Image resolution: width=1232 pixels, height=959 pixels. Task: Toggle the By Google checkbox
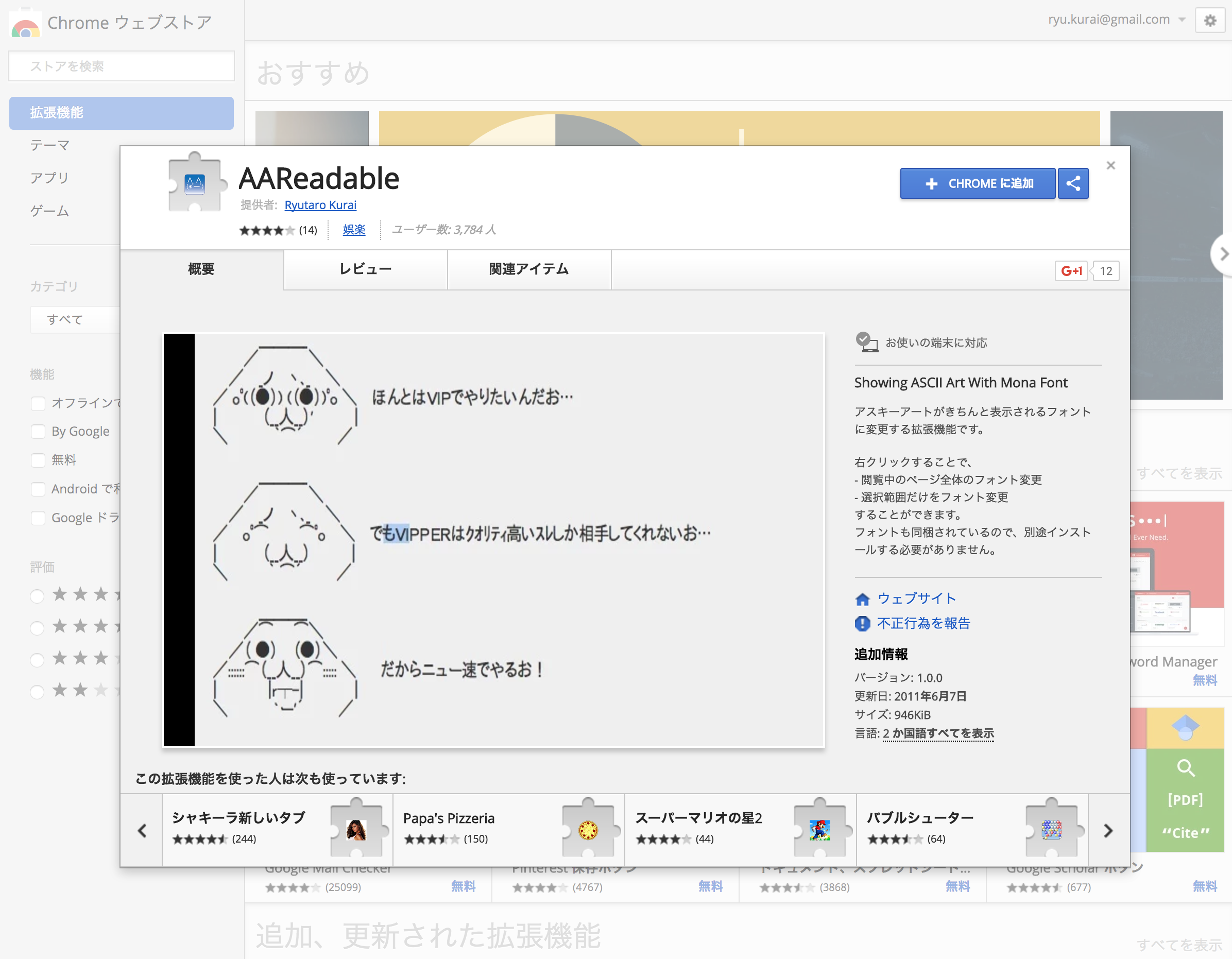pos(38,432)
